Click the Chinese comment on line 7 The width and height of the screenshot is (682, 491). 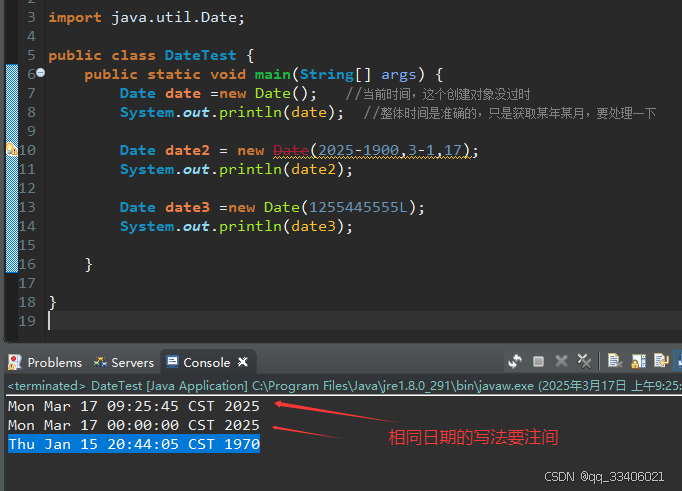click(438, 94)
